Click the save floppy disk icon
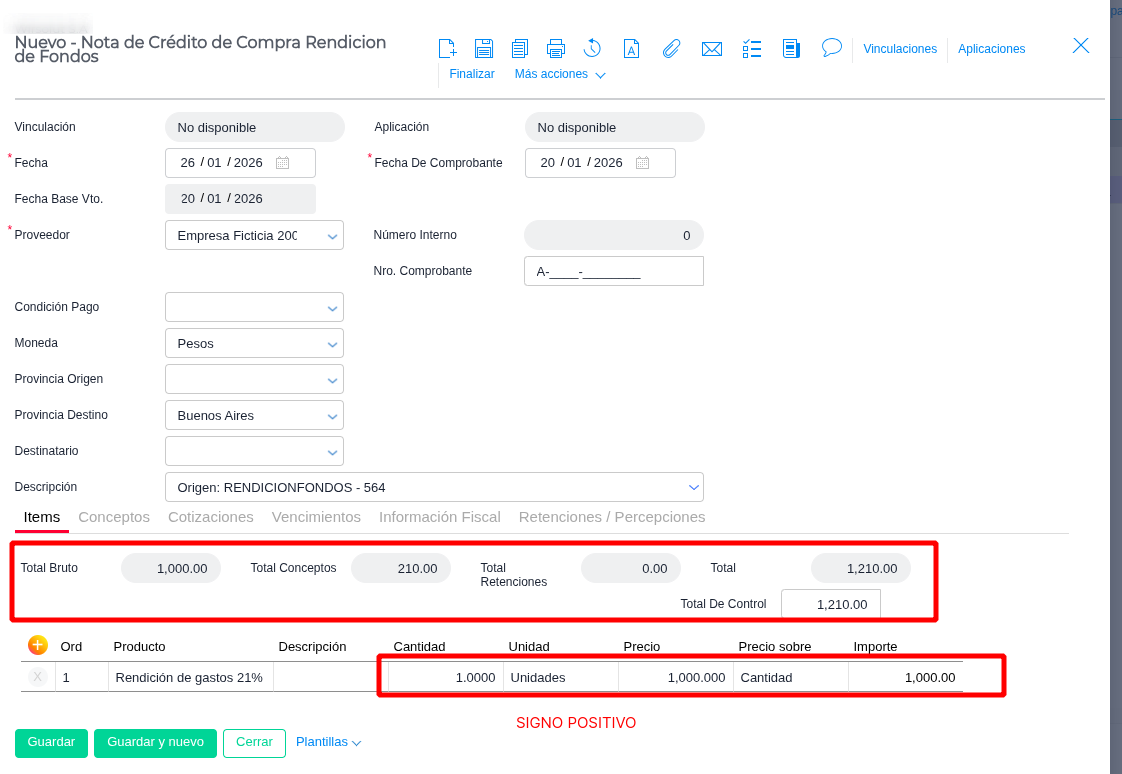The height and width of the screenshot is (774, 1122). (484, 48)
